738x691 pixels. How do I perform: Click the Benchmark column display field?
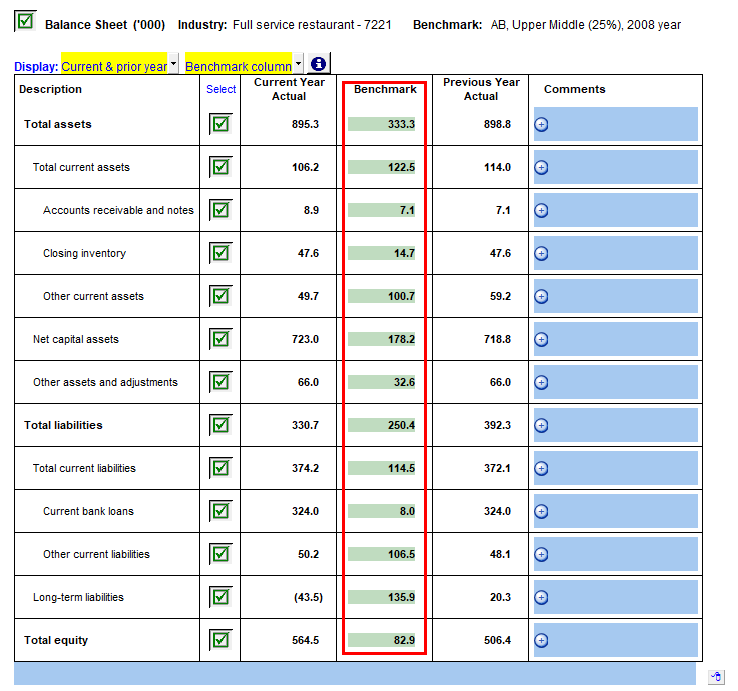[238, 63]
